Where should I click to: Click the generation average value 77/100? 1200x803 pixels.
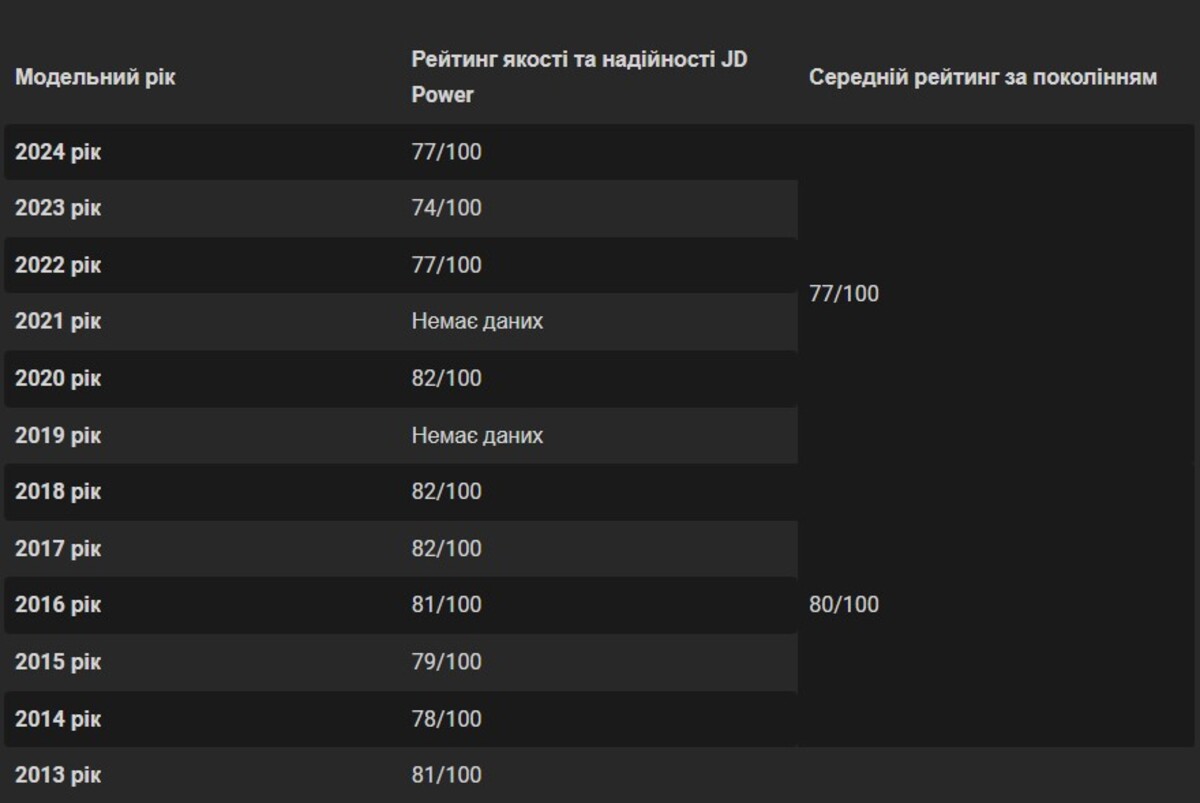point(844,294)
